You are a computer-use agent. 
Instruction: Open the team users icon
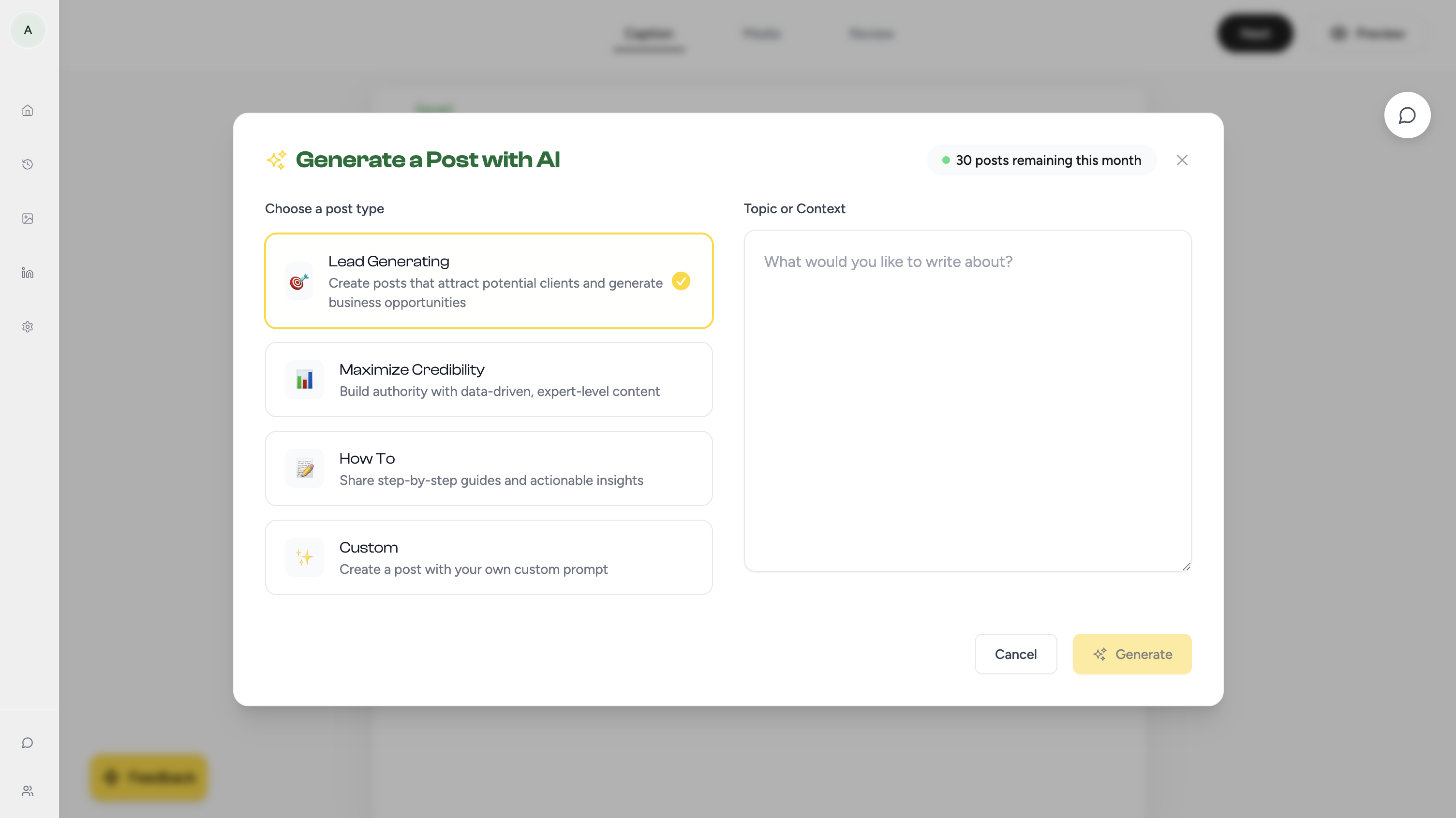pos(28,791)
